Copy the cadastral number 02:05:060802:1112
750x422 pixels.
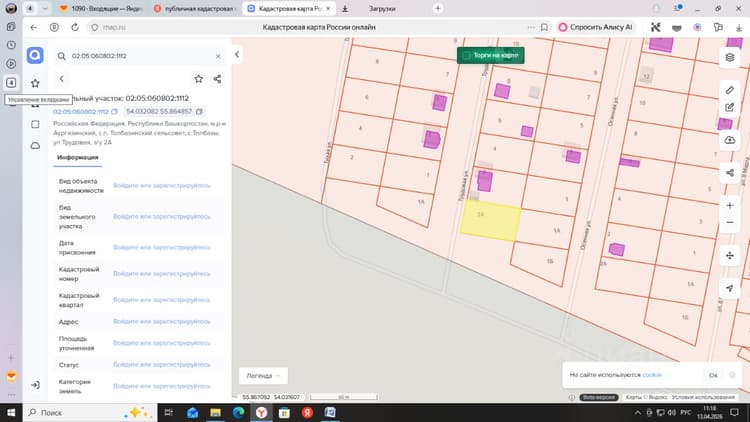(x=114, y=111)
